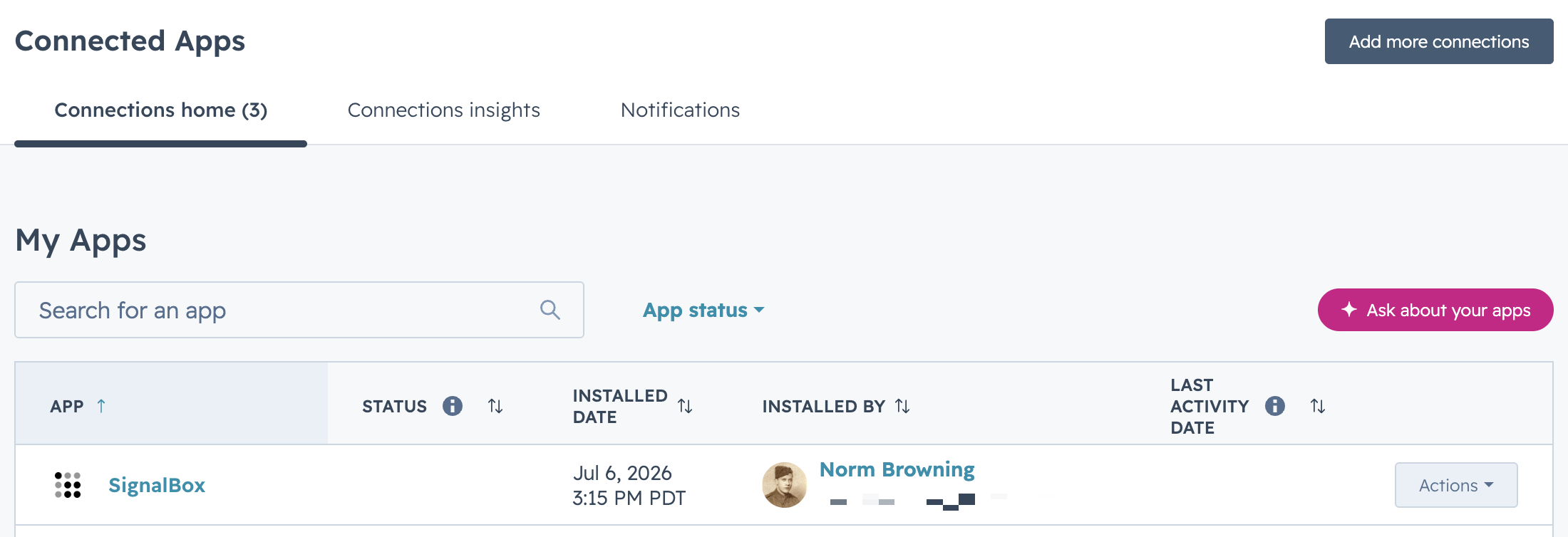Open the App status filter dropdown
This screenshot has width=1568, height=537.
703,310
